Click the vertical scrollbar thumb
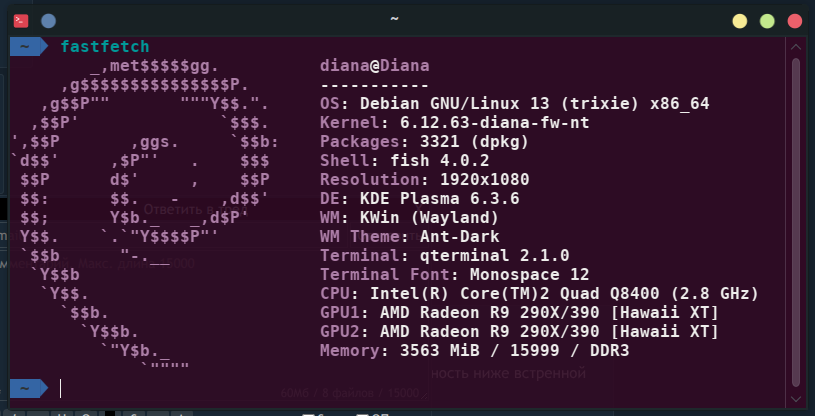This screenshot has height=416, width=815. (796, 222)
